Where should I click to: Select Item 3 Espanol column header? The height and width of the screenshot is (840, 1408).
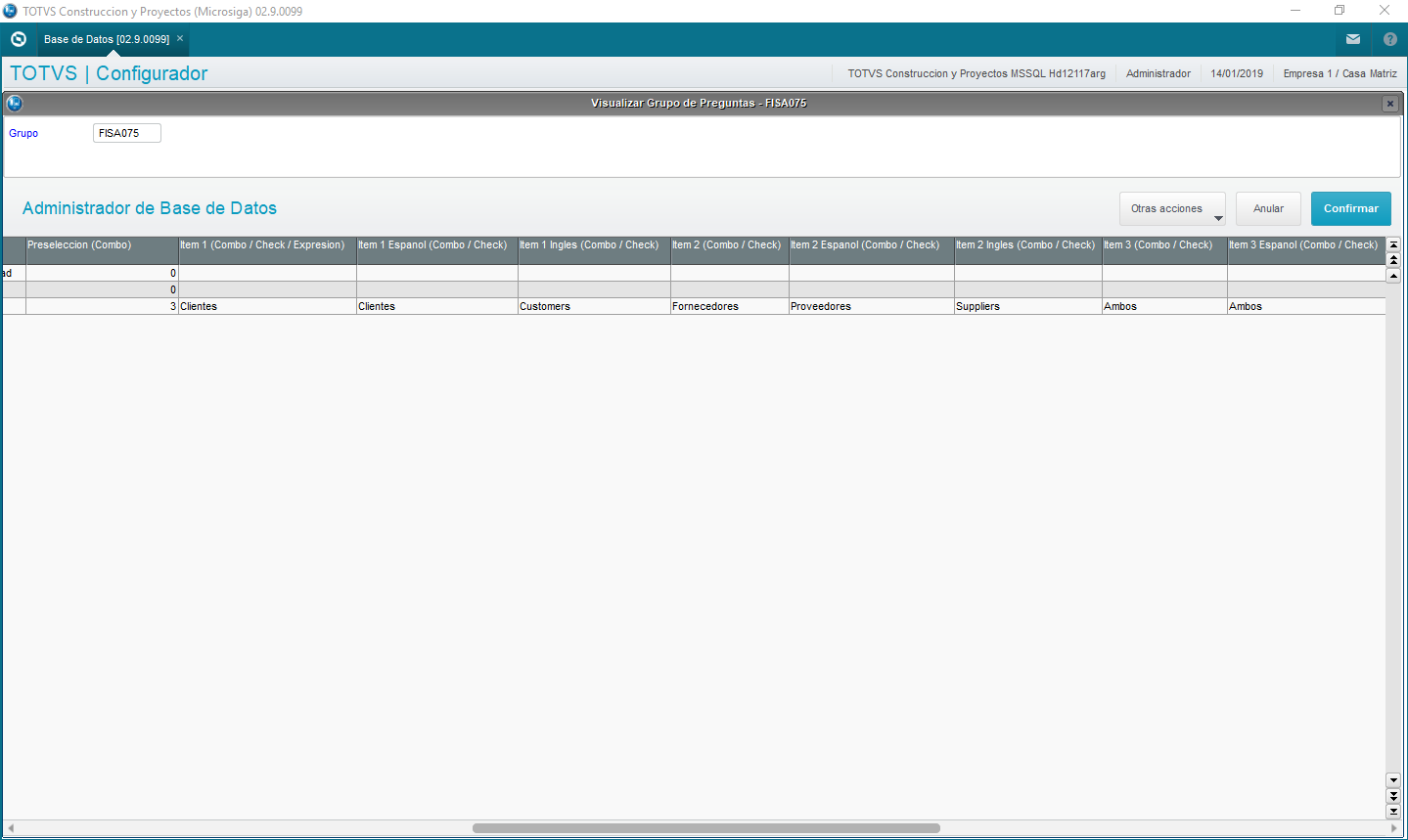click(x=1306, y=250)
